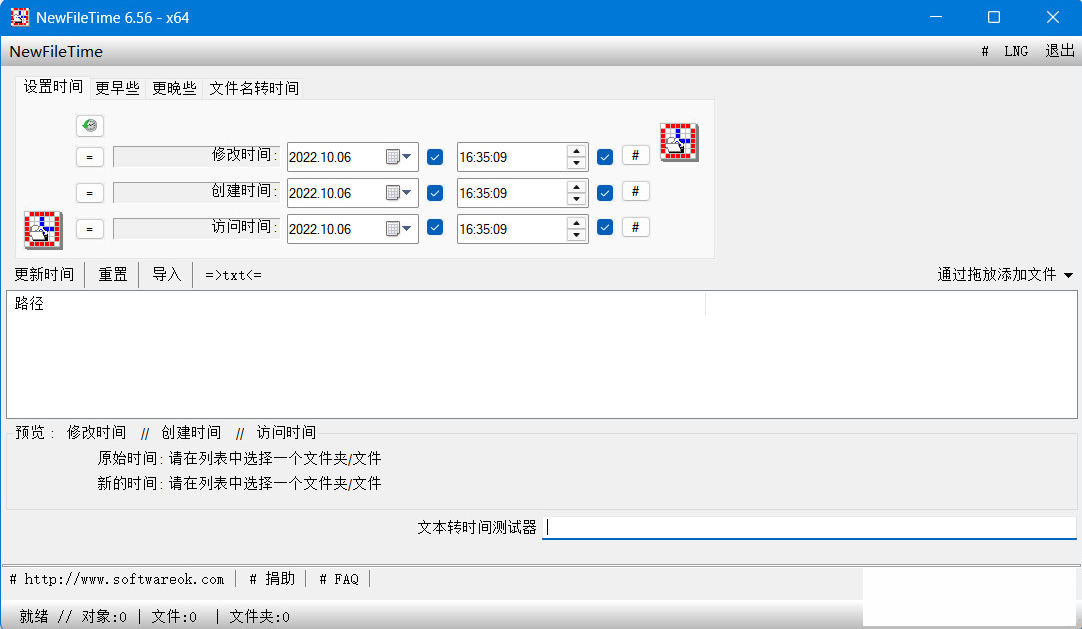The height and width of the screenshot is (629, 1082).
Task: Click 退出 to exit the program
Action: pos(1060,51)
